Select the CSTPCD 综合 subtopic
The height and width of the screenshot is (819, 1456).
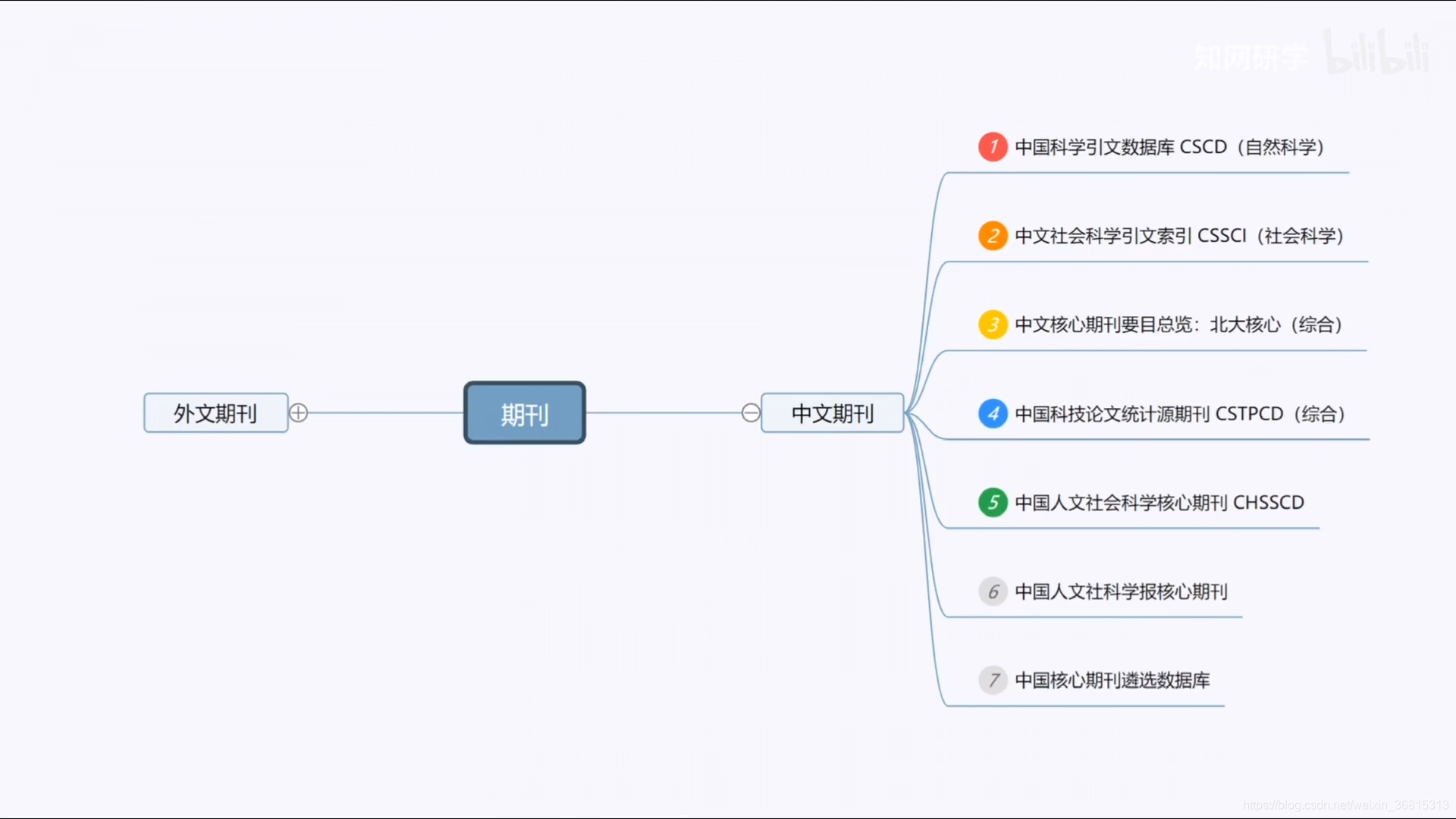click(x=1179, y=414)
